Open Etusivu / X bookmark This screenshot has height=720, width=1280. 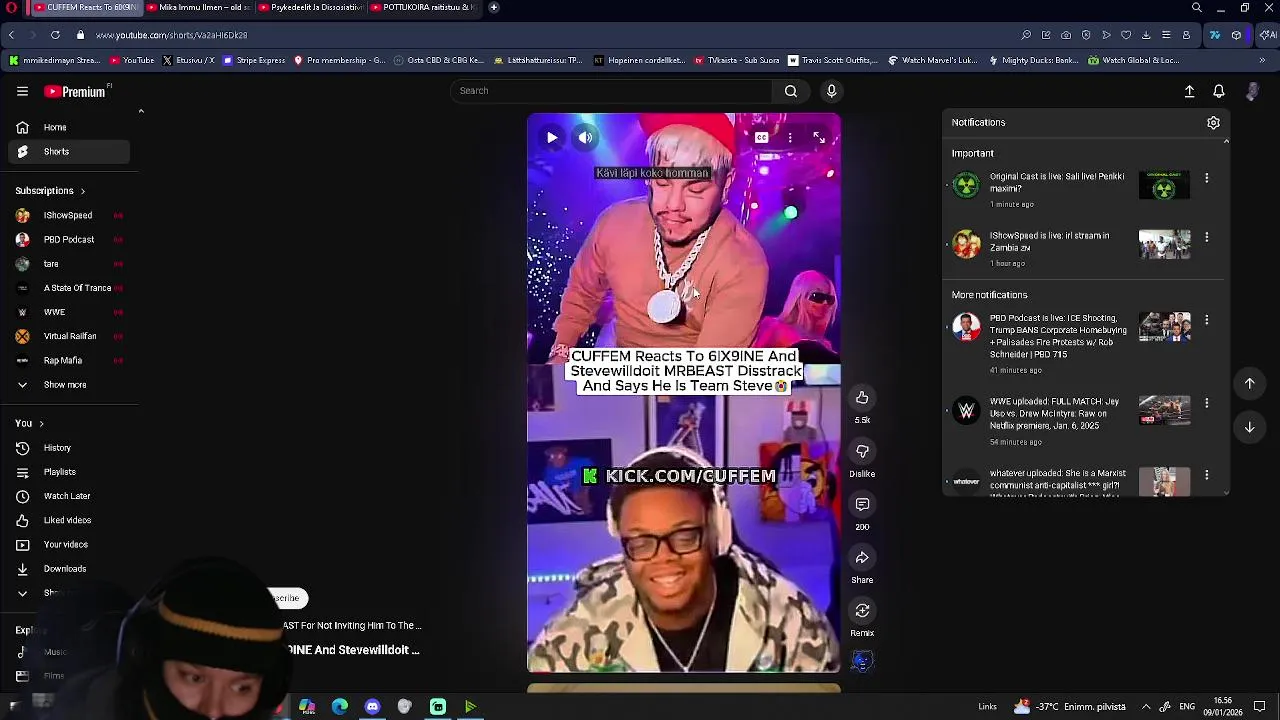point(188,60)
